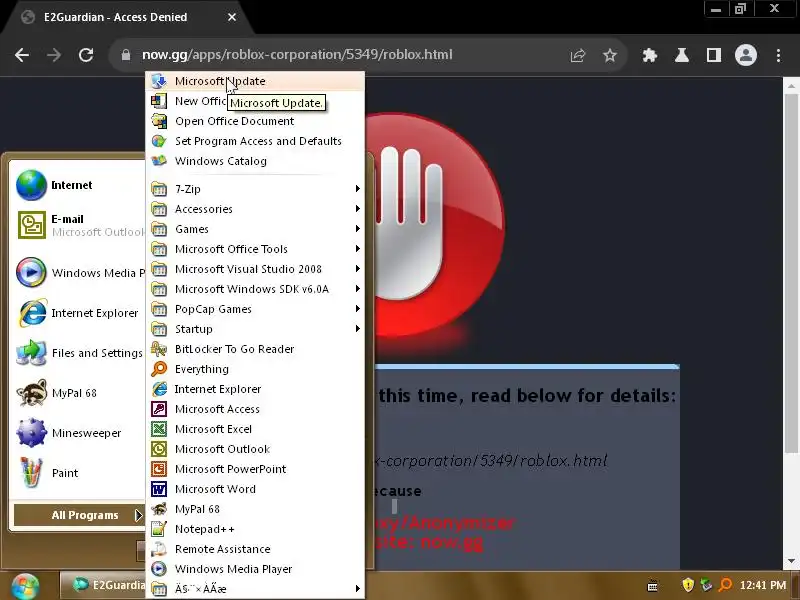Click the browser Forward arrow
The width and height of the screenshot is (800, 600).
[x=54, y=55]
